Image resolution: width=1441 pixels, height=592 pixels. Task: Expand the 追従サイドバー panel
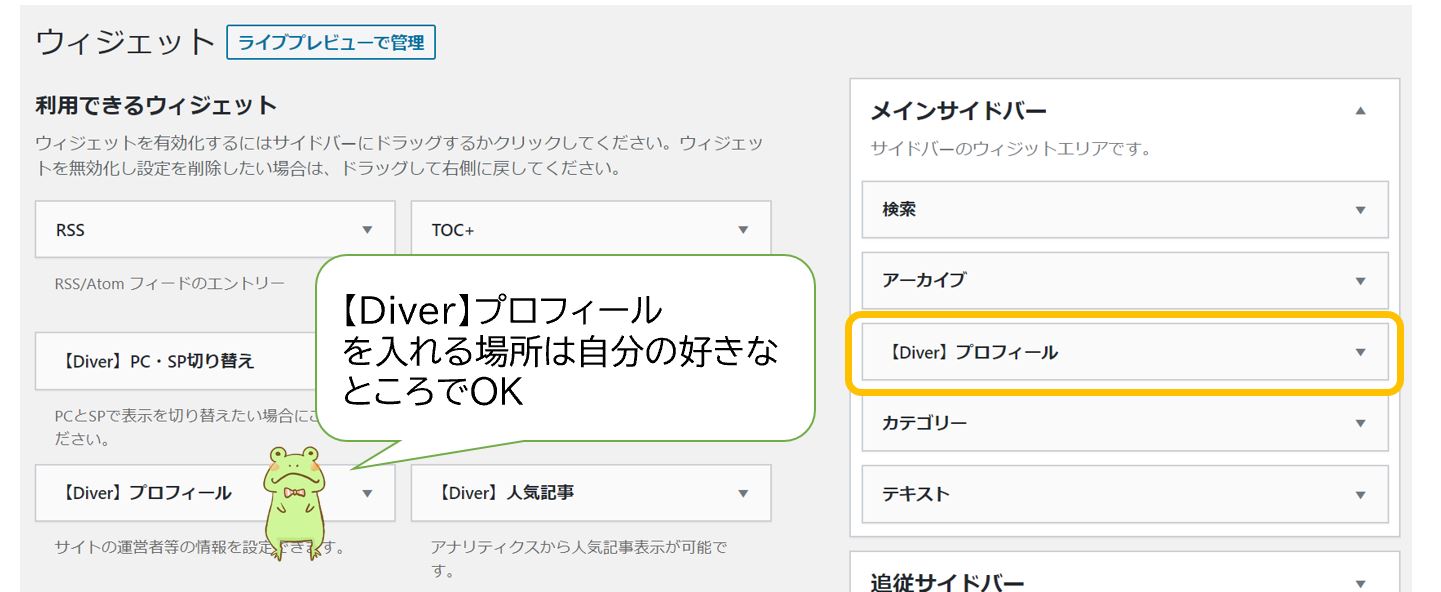(1360, 583)
